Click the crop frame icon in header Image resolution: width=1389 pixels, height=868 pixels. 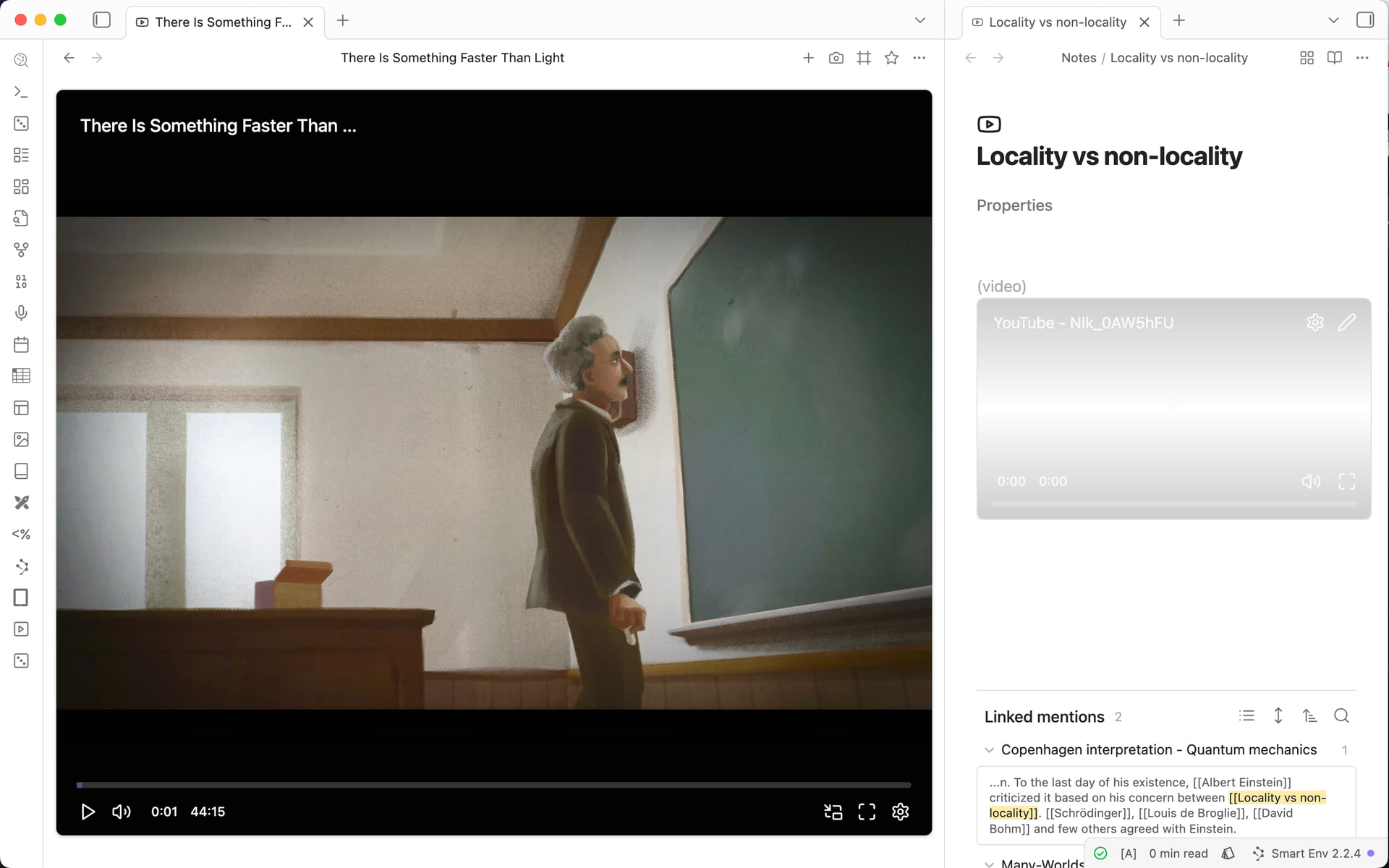864,58
